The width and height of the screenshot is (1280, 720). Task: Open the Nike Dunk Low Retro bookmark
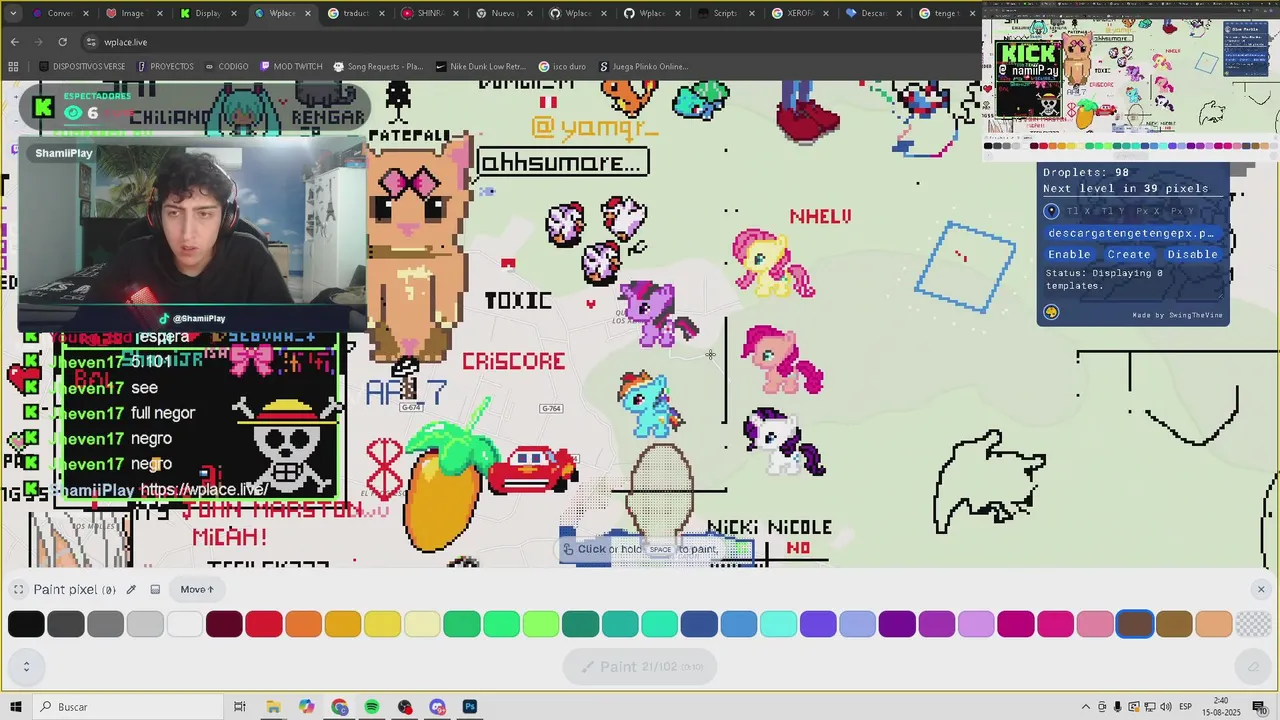click(x=481, y=67)
